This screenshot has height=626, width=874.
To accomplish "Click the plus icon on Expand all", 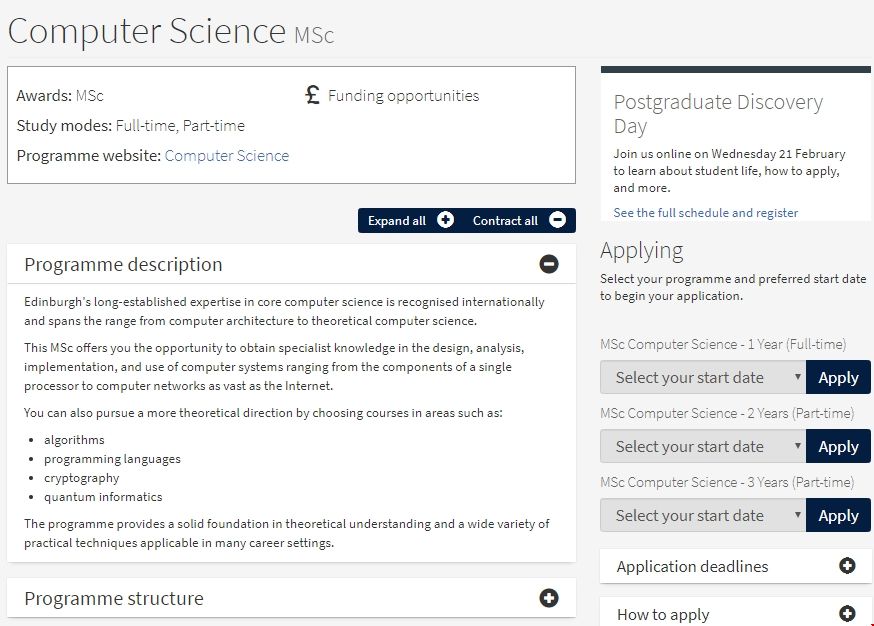I will pos(445,221).
